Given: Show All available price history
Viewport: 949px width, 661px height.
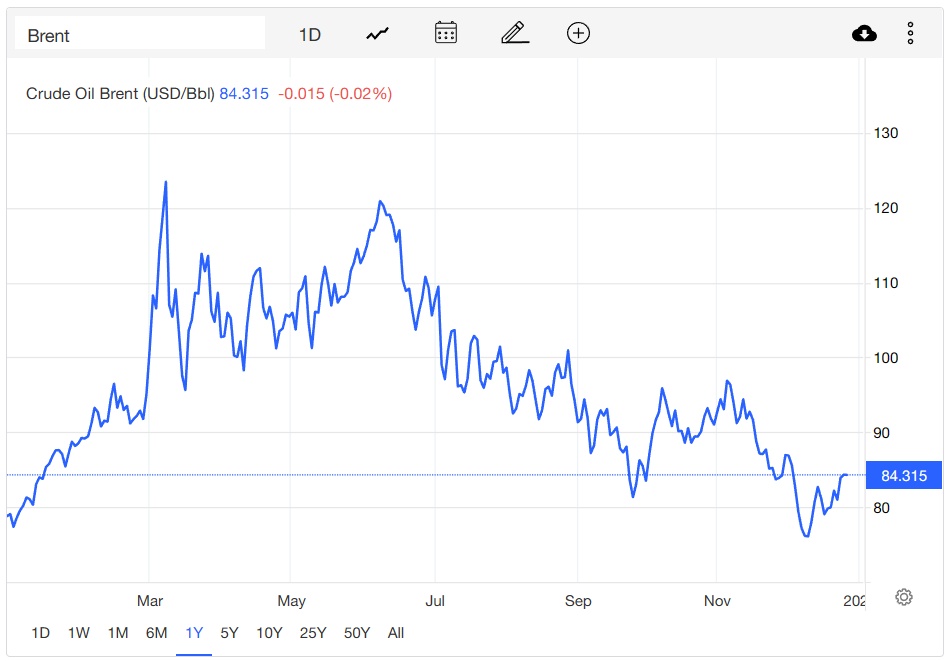Looking at the screenshot, I should click(396, 633).
